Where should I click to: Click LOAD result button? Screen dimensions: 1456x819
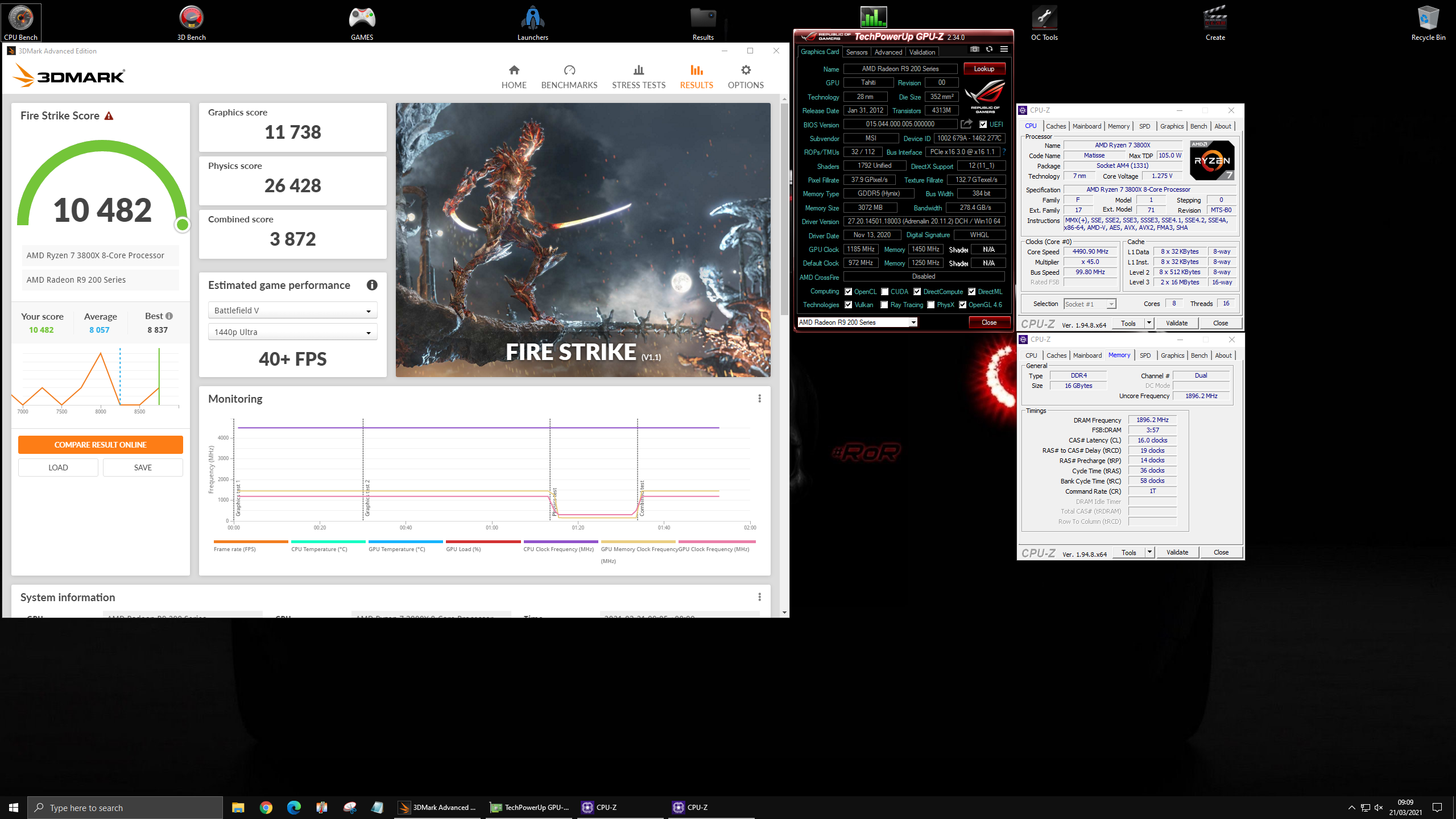[58, 468]
